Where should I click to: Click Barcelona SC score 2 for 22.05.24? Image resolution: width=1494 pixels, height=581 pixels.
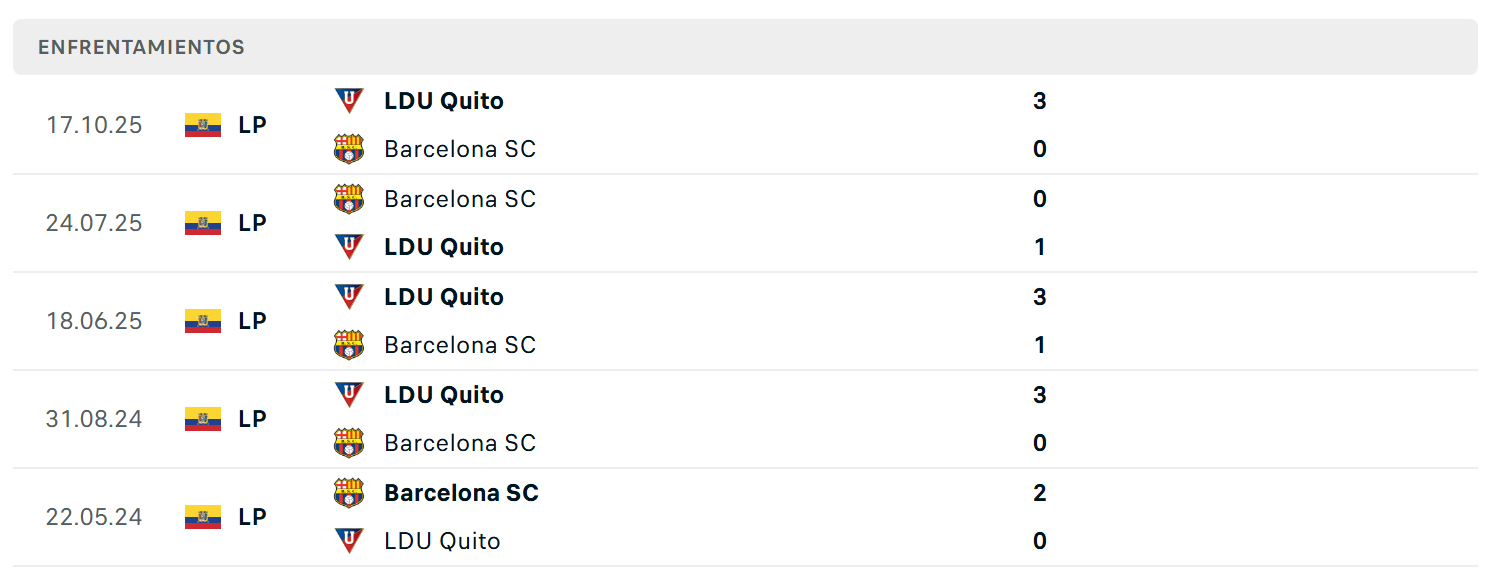point(1040,493)
